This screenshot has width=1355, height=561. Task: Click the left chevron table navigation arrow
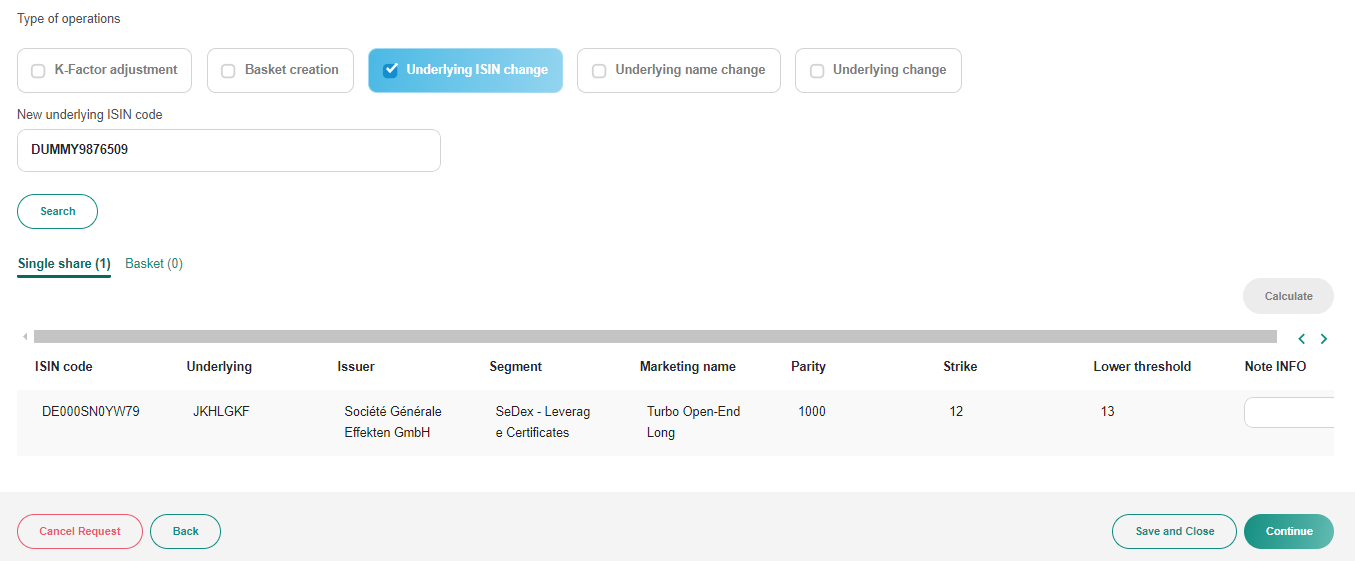(x=1301, y=339)
